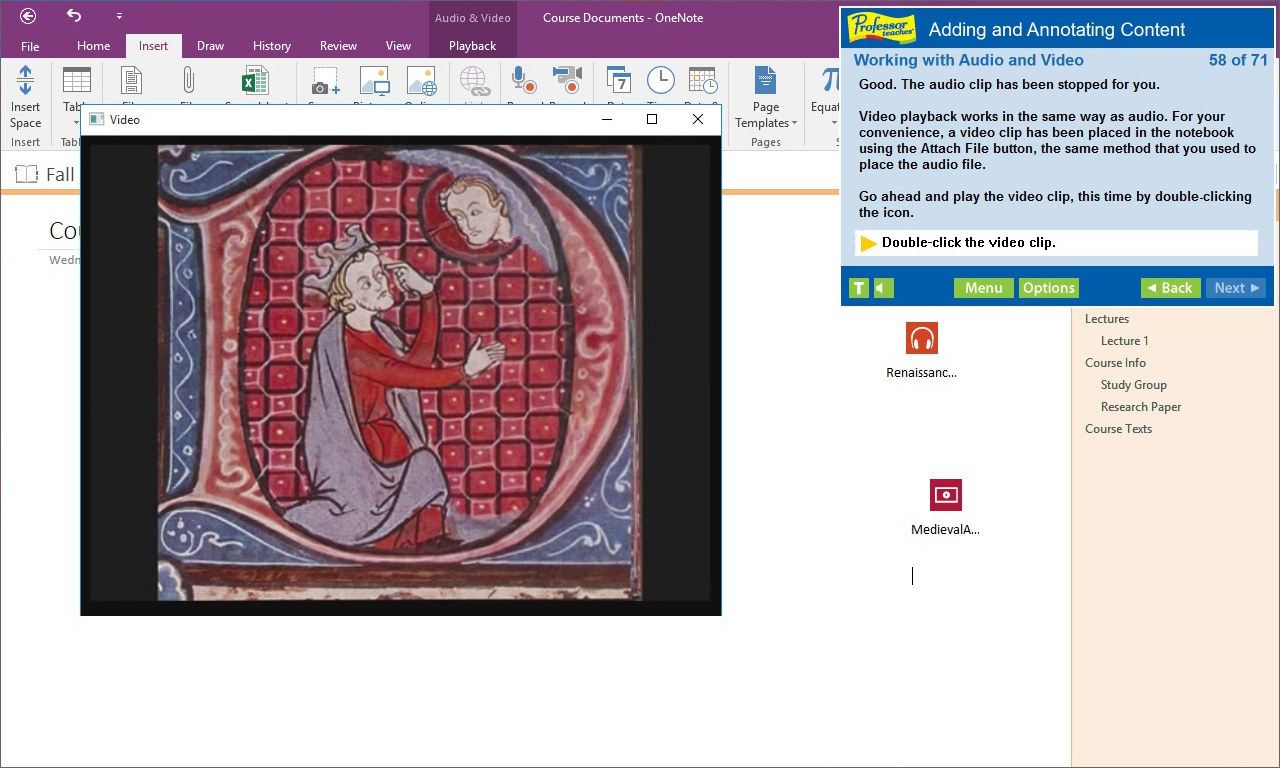Image resolution: width=1280 pixels, height=768 pixels.
Task: Select the MedievalA video clip thumbnail
Action: coord(944,494)
